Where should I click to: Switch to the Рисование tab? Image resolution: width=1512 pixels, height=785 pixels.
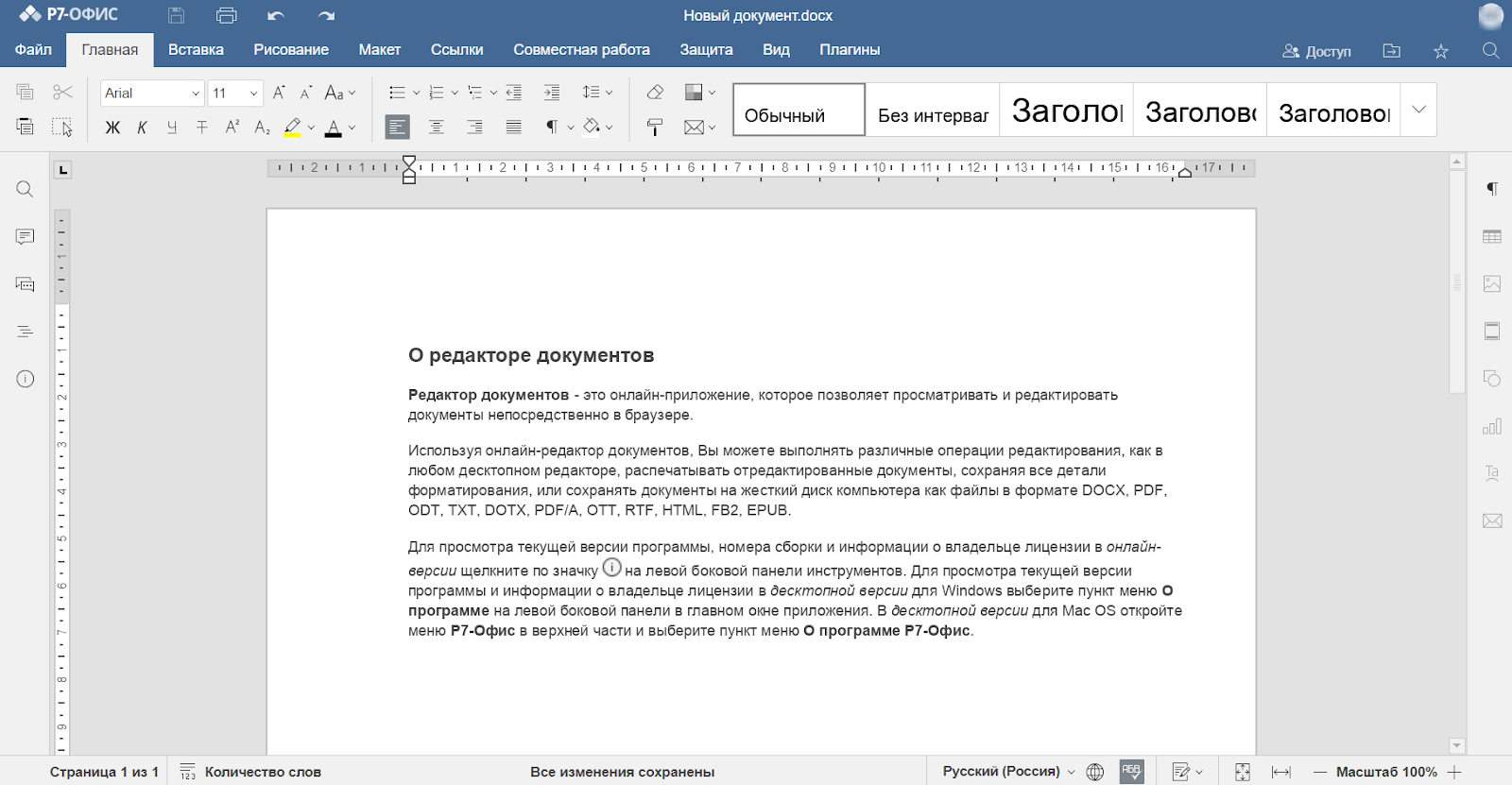[291, 50]
